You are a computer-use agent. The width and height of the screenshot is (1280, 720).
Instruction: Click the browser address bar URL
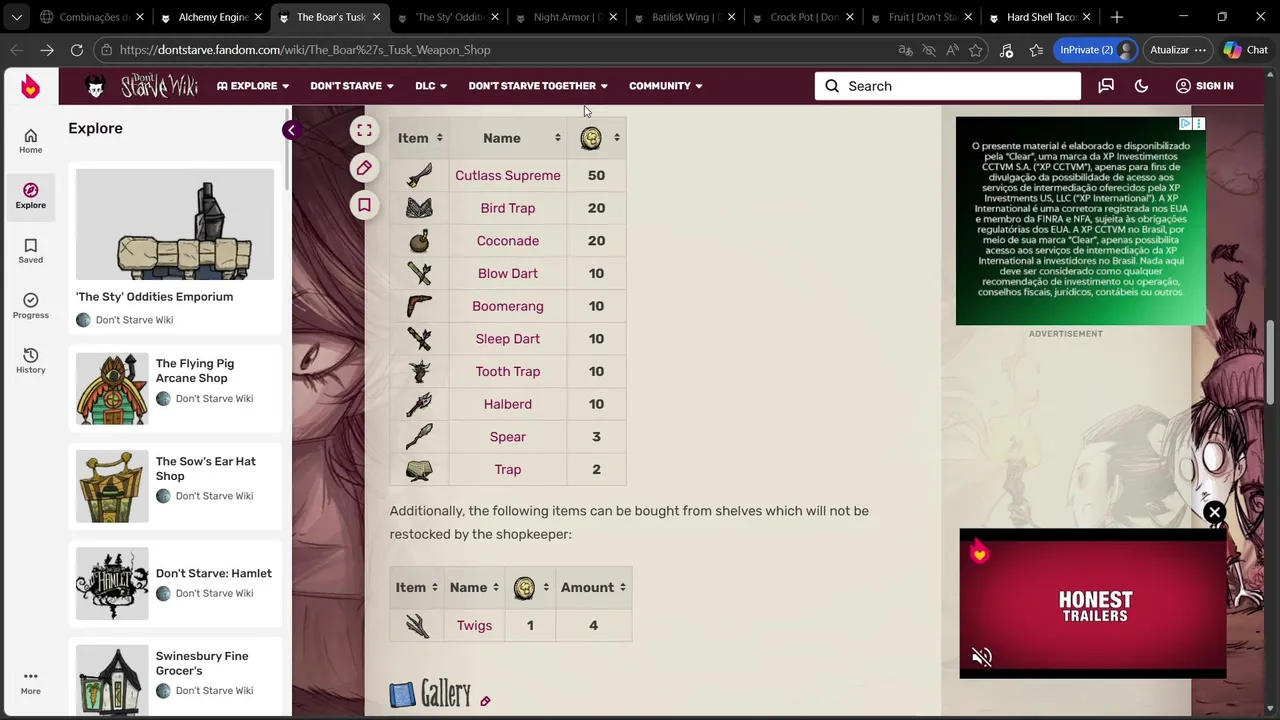(x=305, y=50)
